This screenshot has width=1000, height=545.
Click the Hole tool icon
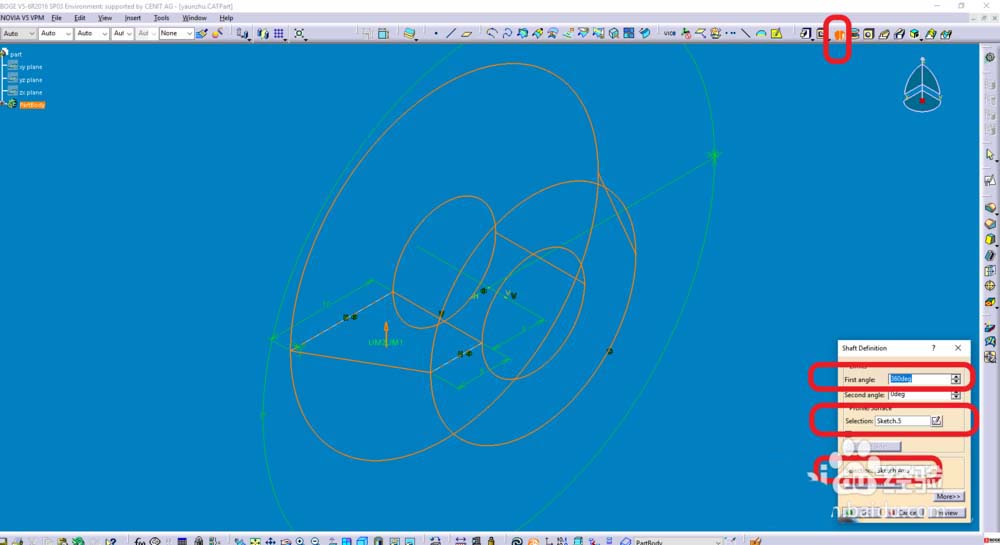(869, 34)
